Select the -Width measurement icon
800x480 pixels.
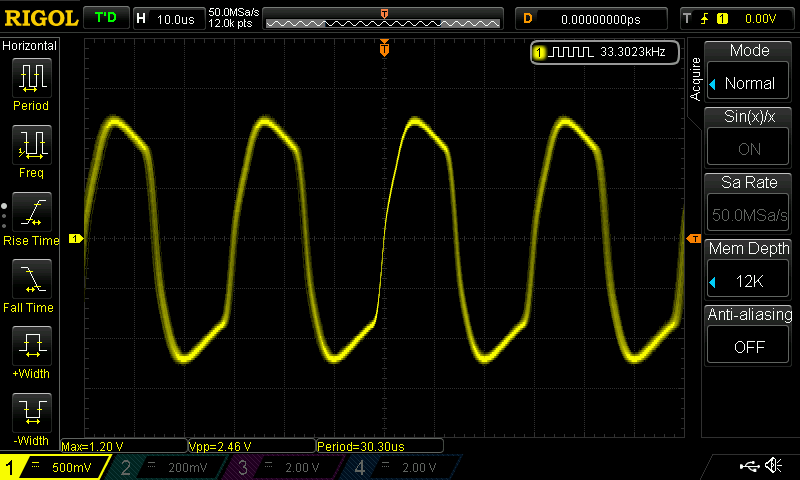pos(32,413)
